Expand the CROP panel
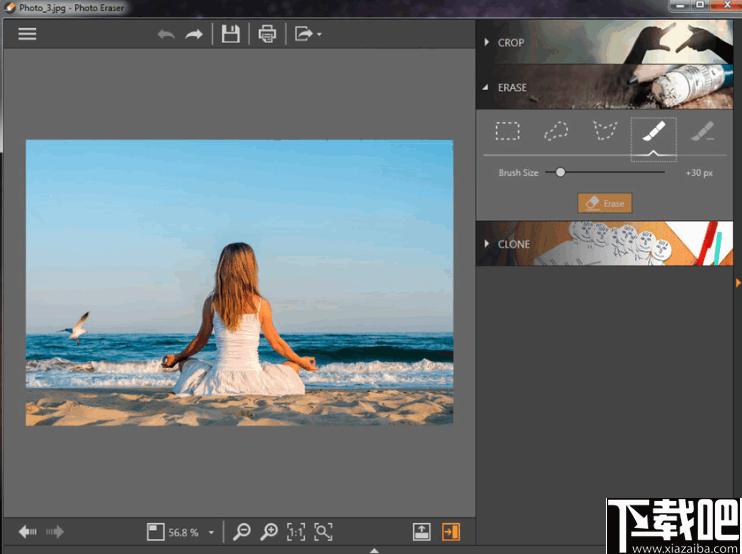 pyautogui.click(x=604, y=43)
